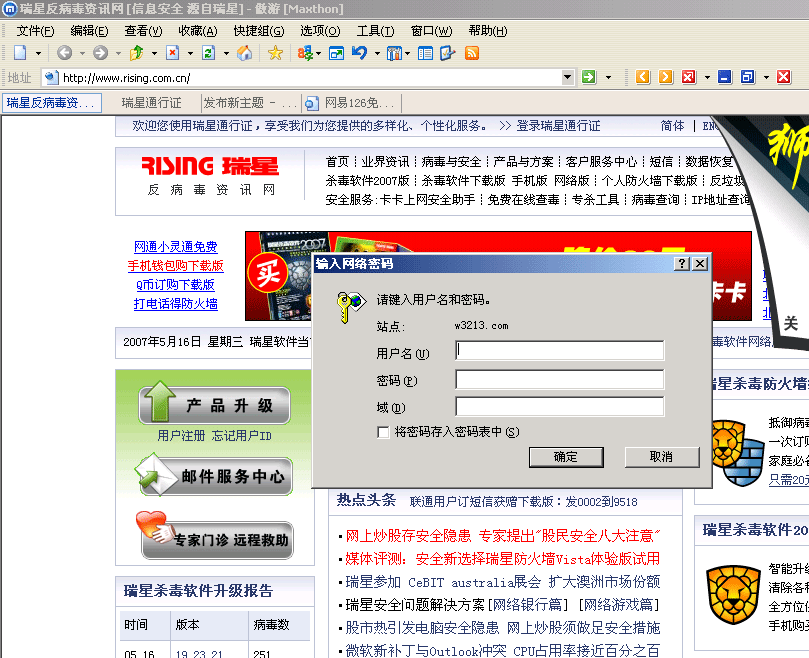Image resolution: width=809 pixels, height=658 pixels.
Task: Click into the 密码 input field
Action: coord(560,379)
